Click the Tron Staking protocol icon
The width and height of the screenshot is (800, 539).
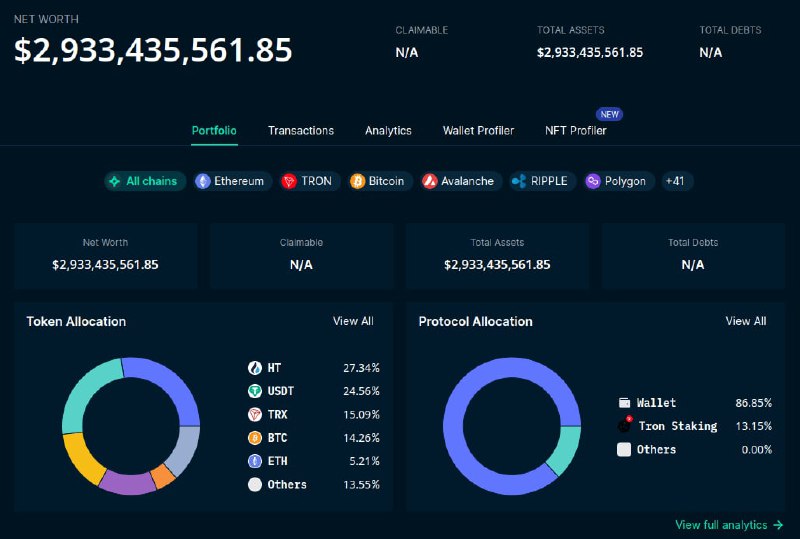[625, 425]
